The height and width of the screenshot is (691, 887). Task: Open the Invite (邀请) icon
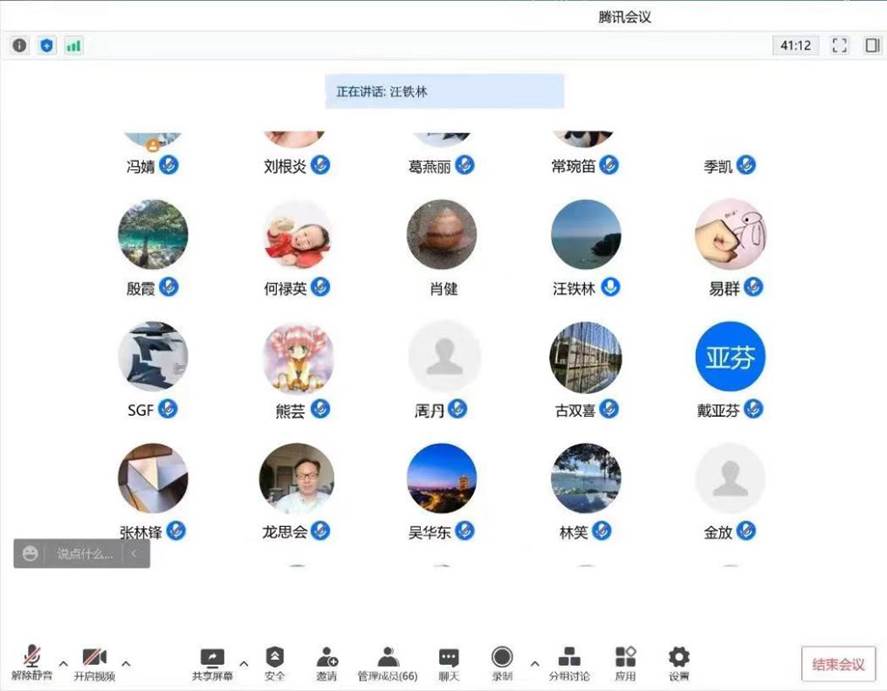click(327, 663)
